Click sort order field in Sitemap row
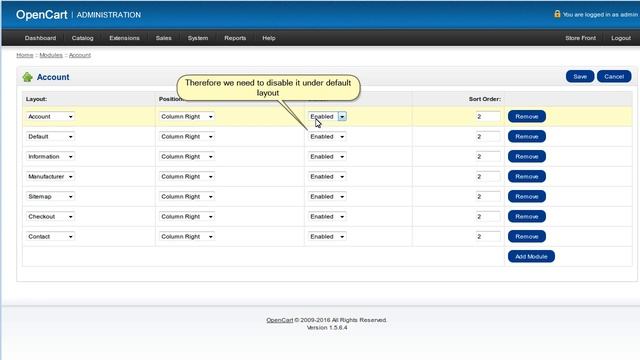640x360 pixels. [488, 196]
